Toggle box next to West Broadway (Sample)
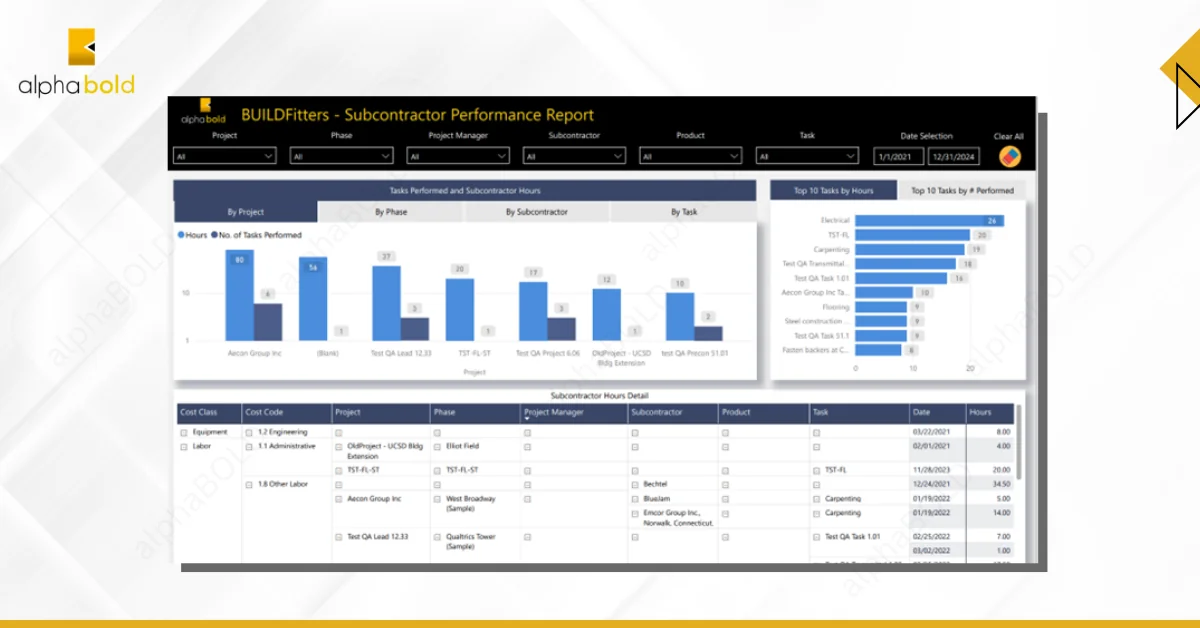The width and height of the screenshot is (1200, 628). (438, 498)
